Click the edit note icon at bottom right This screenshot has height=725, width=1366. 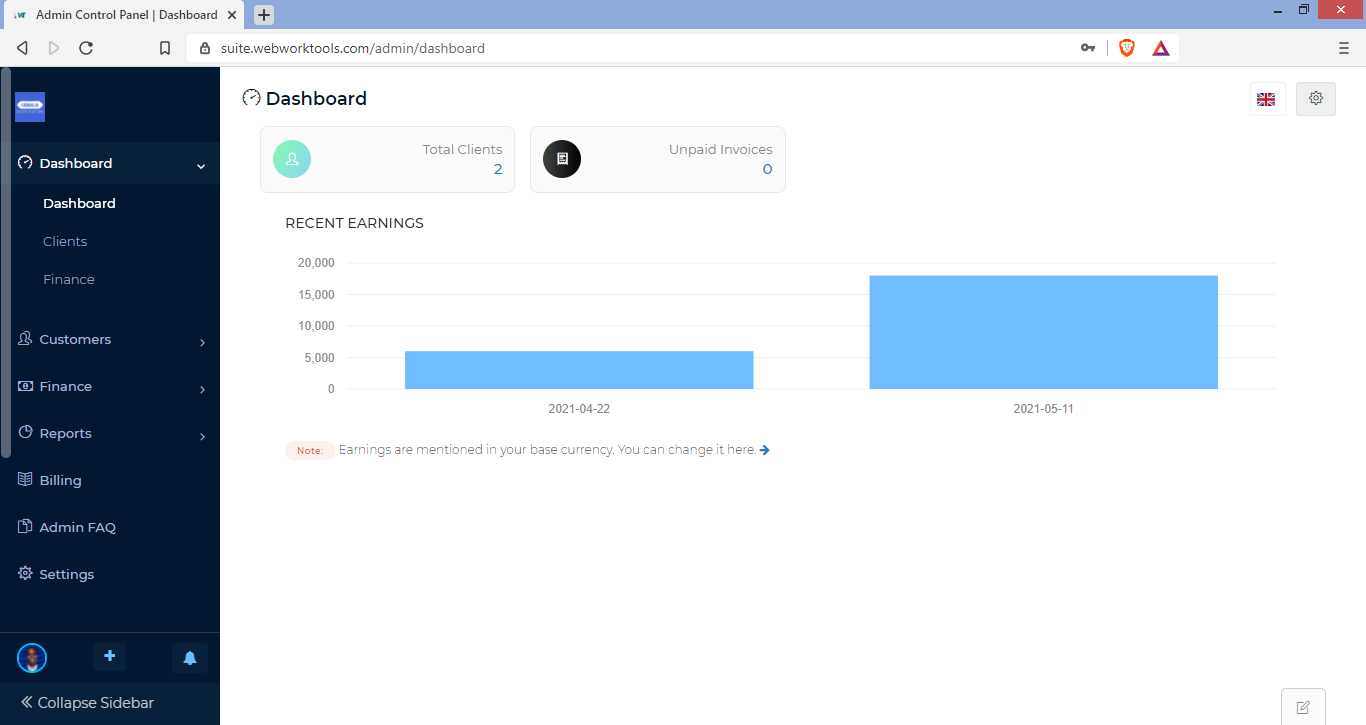click(x=1303, y=707)
